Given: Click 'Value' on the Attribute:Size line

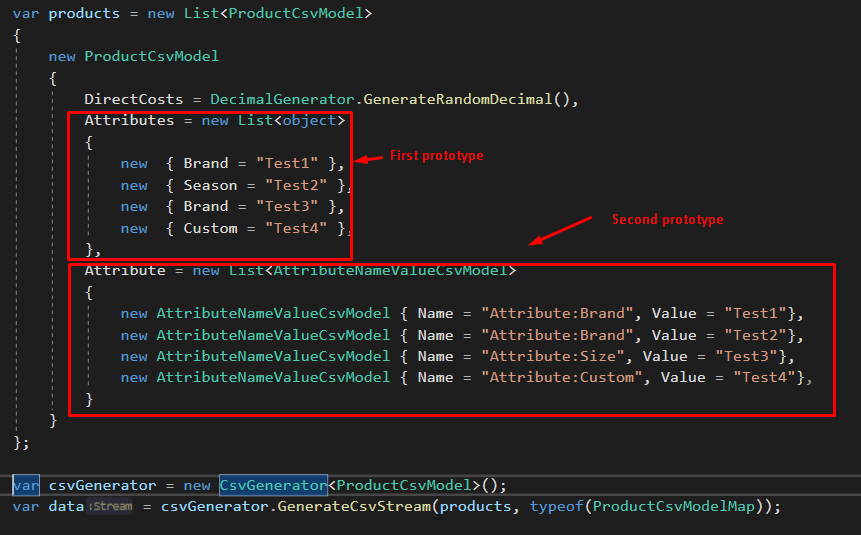Looking at the screenshot, I should click(x=665, y=356).
